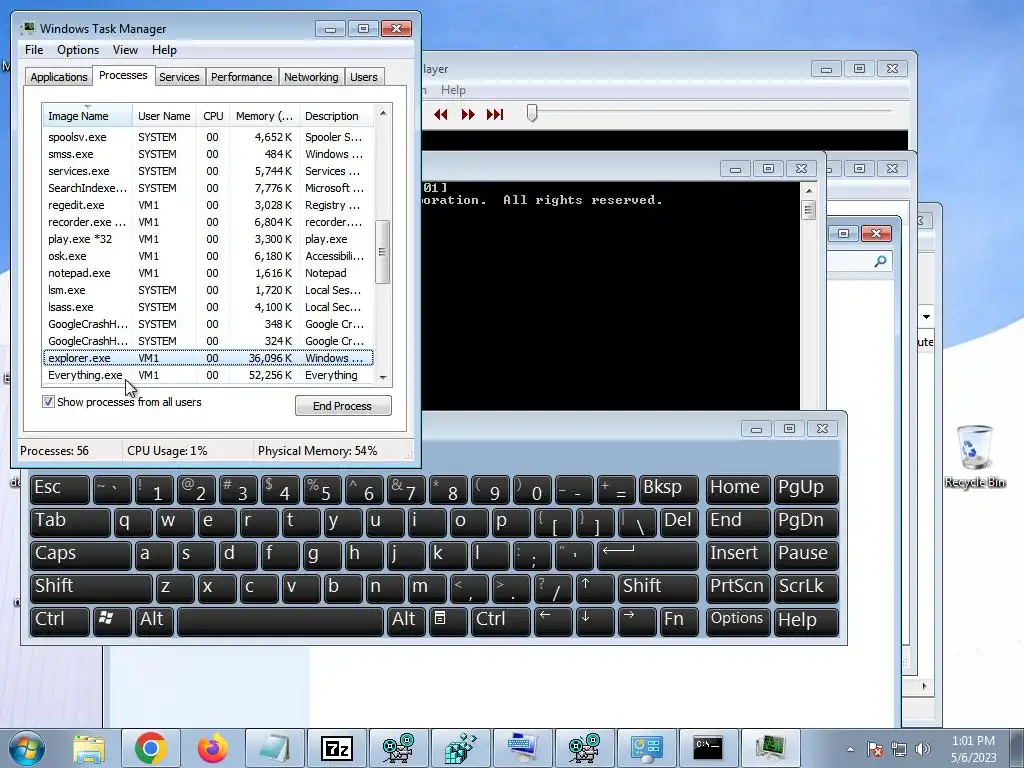Screen dimensions: 1024x768
Task: Open the Command Prompt taskbar icon
Action: pos(708,748)
